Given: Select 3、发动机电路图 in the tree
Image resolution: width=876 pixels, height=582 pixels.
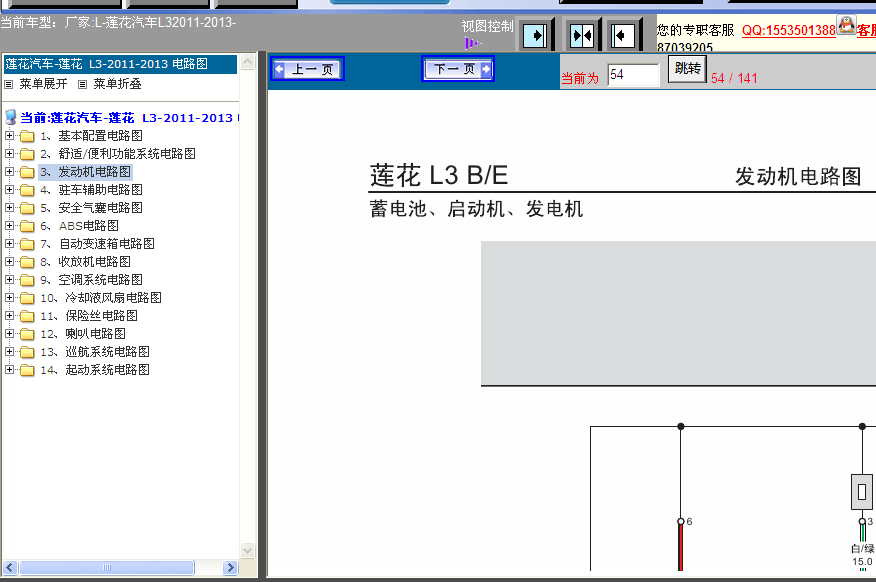Looking at the screenshot, I should pos(85,172).
